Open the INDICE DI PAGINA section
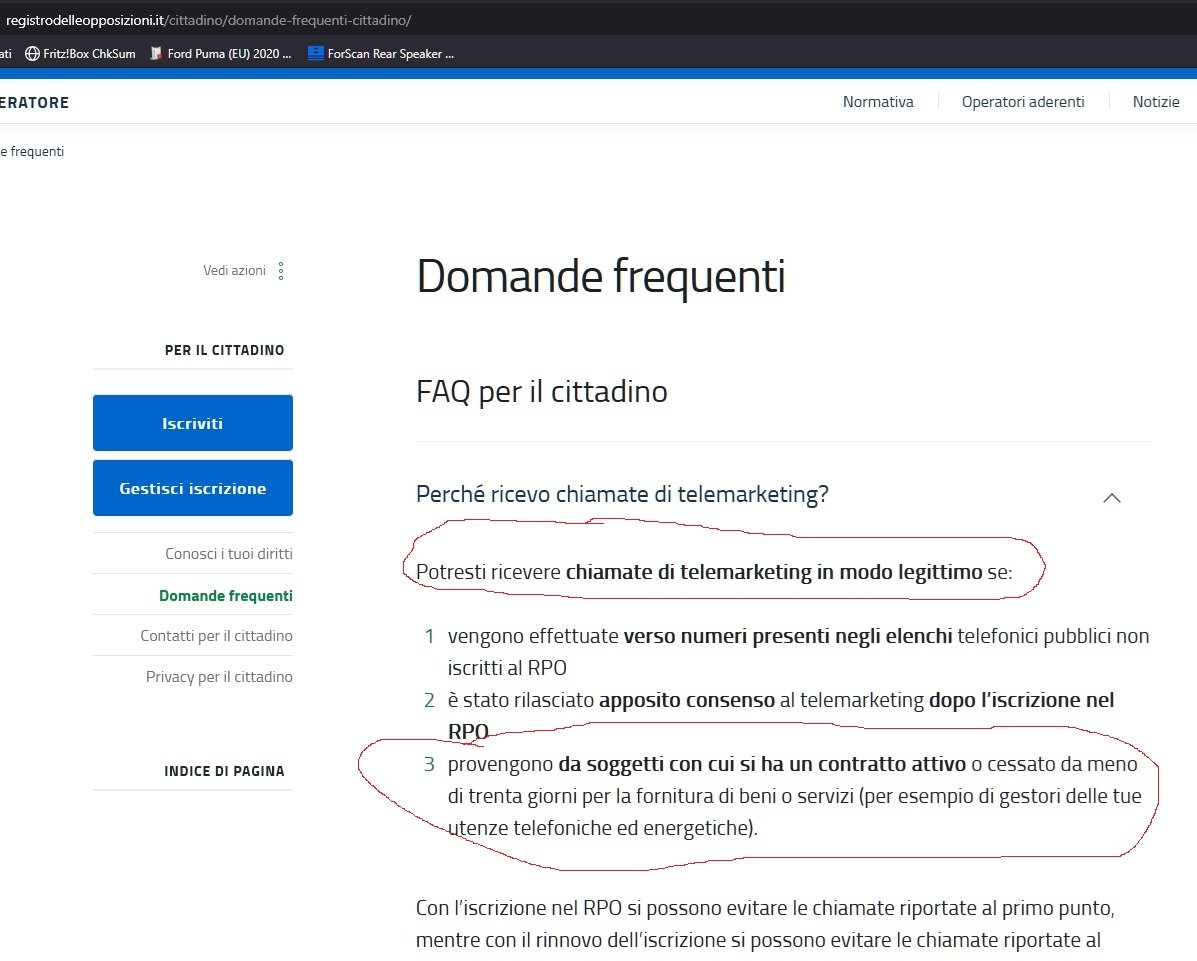This screenshot has height=961, width=1197. 224,771
